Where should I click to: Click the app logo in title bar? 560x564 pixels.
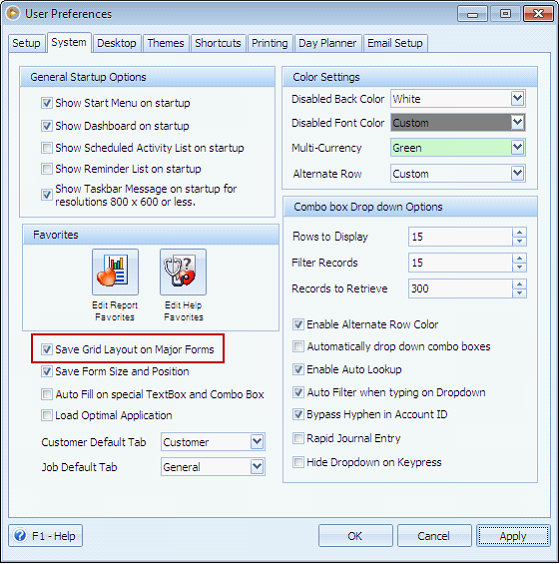[13, 14]
